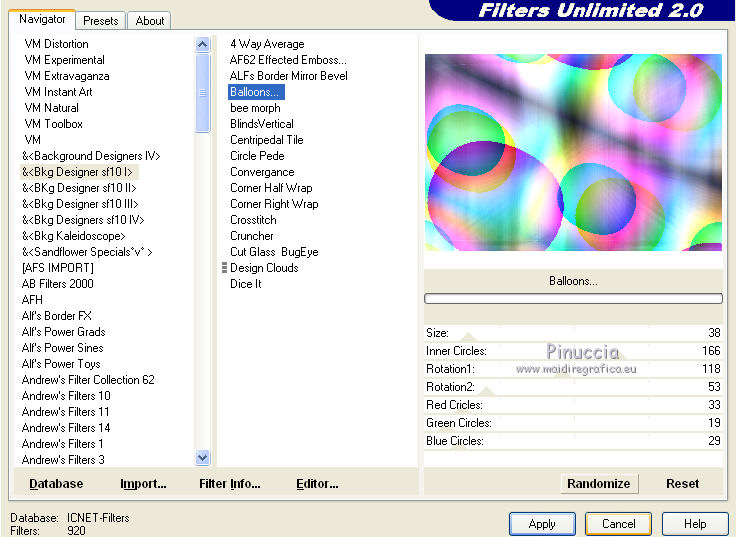Select Alf's Power Grads category
The height and width of the screenshot is (537, 736).
[x=63, y=332]
